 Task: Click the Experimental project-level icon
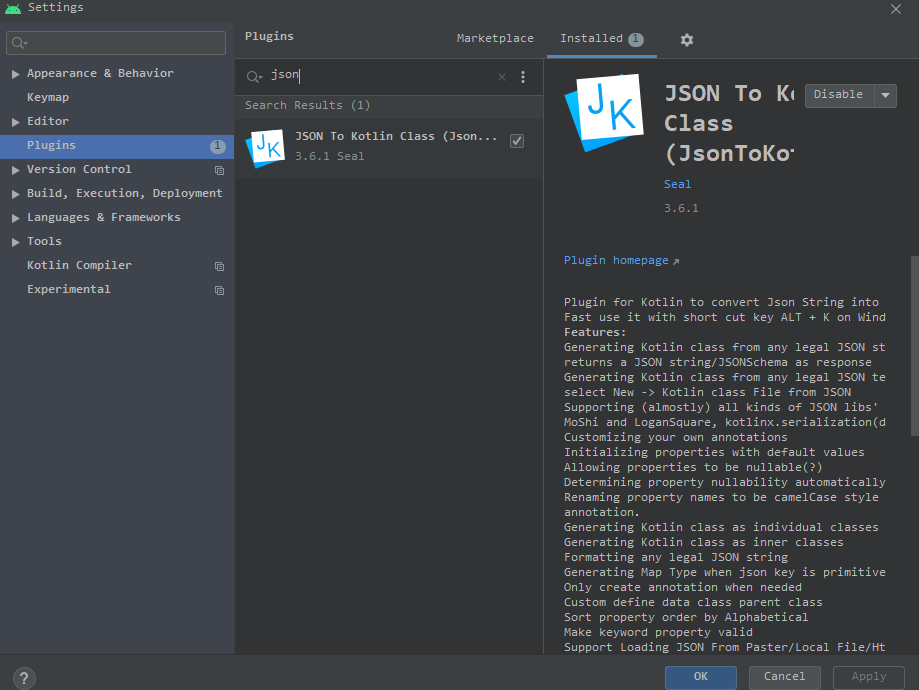point(220,291)
